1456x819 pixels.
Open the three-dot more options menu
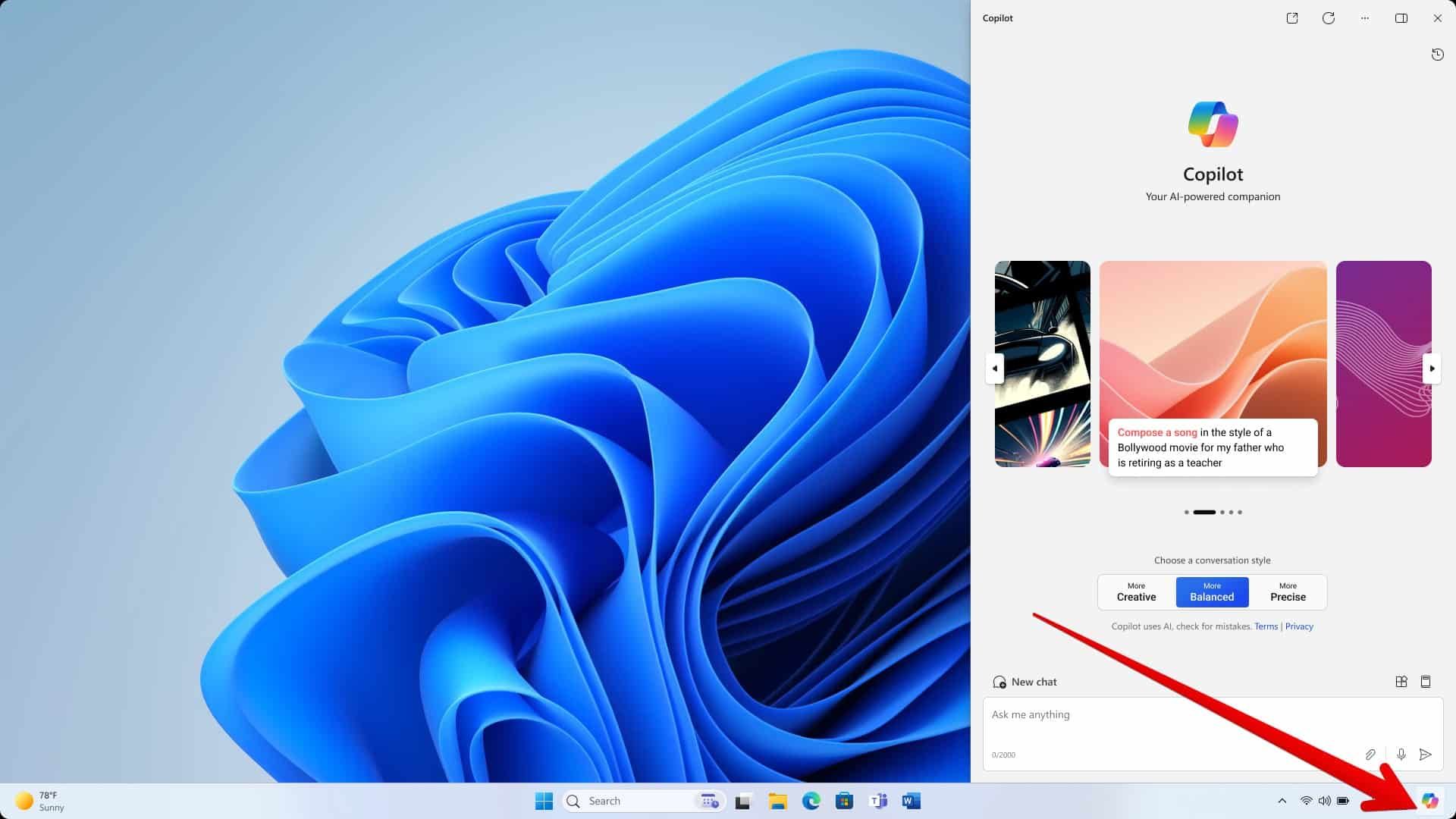(1365, 18)
